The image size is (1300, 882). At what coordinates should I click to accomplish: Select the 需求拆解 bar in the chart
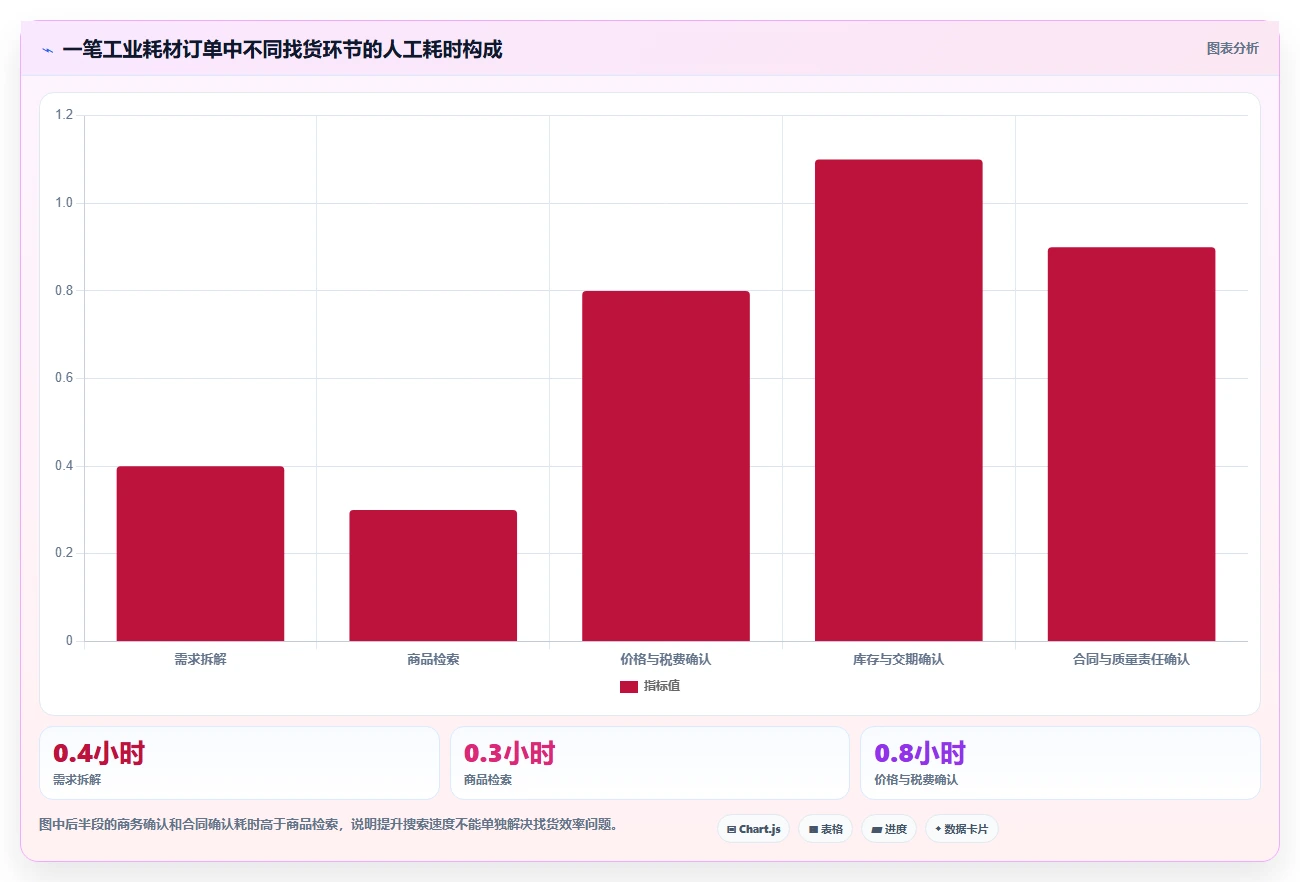pyautogui.click(x=200, y=553)
